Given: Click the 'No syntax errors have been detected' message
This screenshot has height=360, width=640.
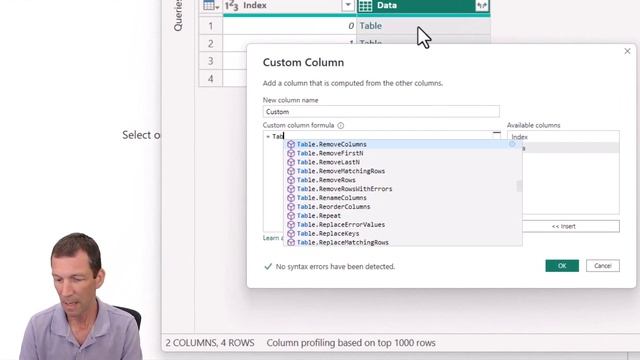Looking at the screenshot, I should pos(335,267).
